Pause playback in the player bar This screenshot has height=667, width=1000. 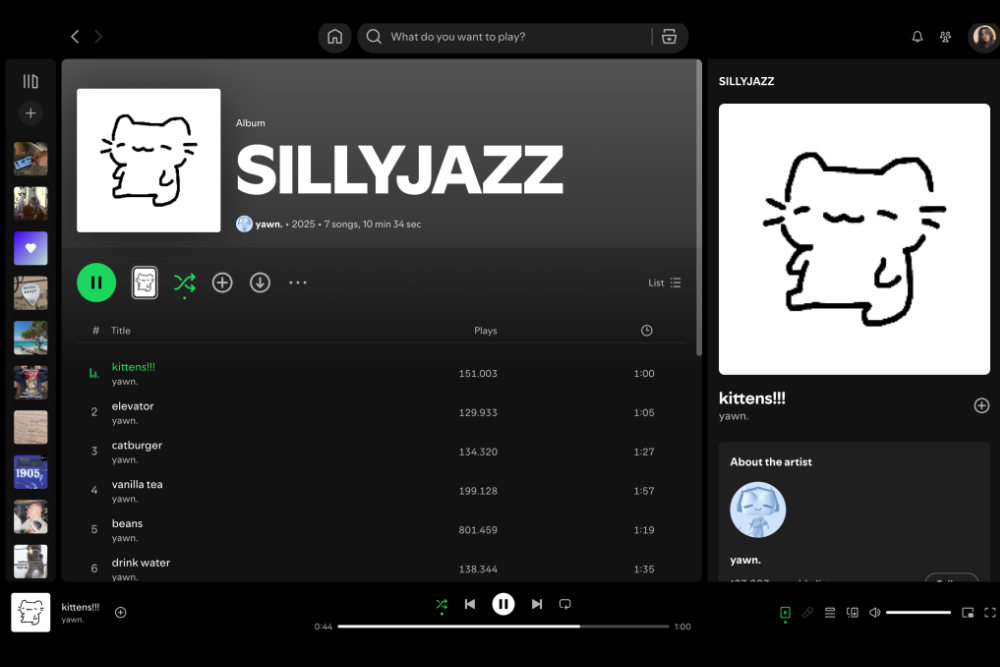pyautogui.click(x=503, y=604)
